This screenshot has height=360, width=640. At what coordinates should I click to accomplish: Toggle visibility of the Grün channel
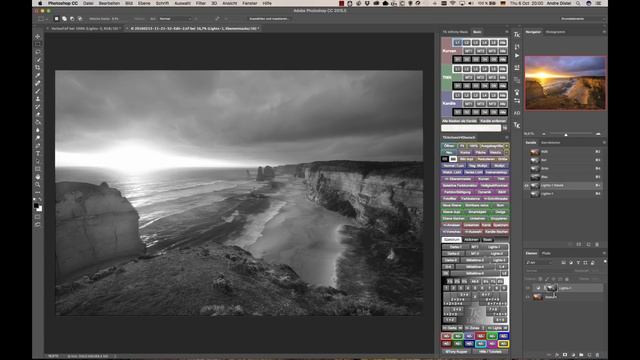coord(527,169)
